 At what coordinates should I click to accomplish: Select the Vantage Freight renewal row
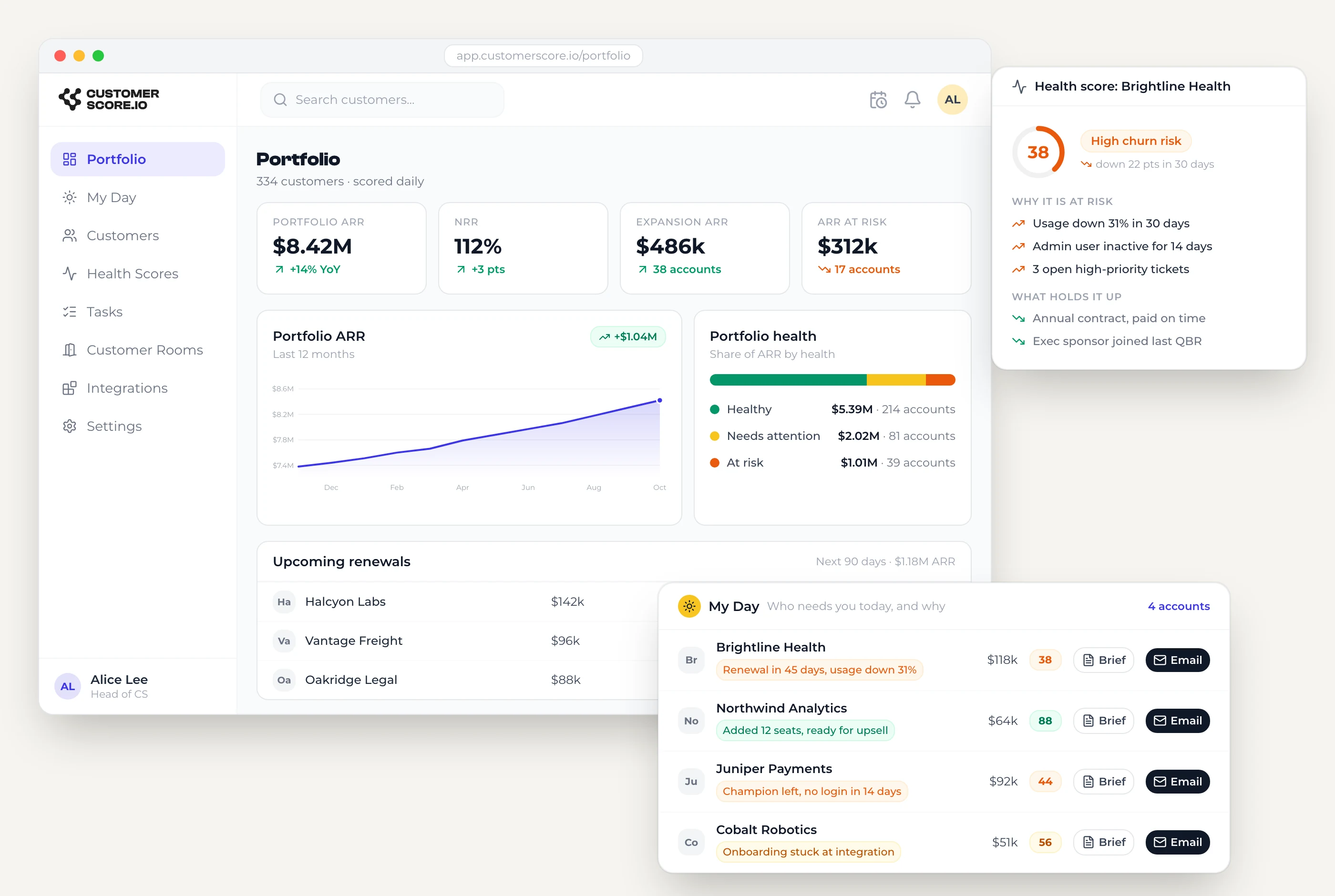coord(458,641)
